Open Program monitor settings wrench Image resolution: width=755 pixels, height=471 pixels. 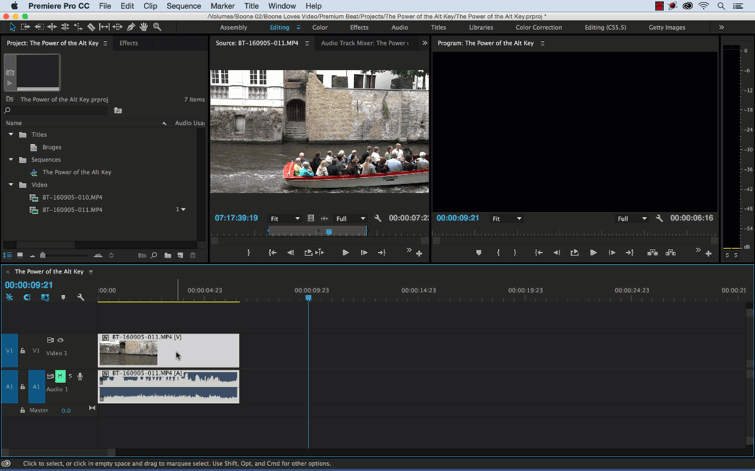tap(659, 218)
